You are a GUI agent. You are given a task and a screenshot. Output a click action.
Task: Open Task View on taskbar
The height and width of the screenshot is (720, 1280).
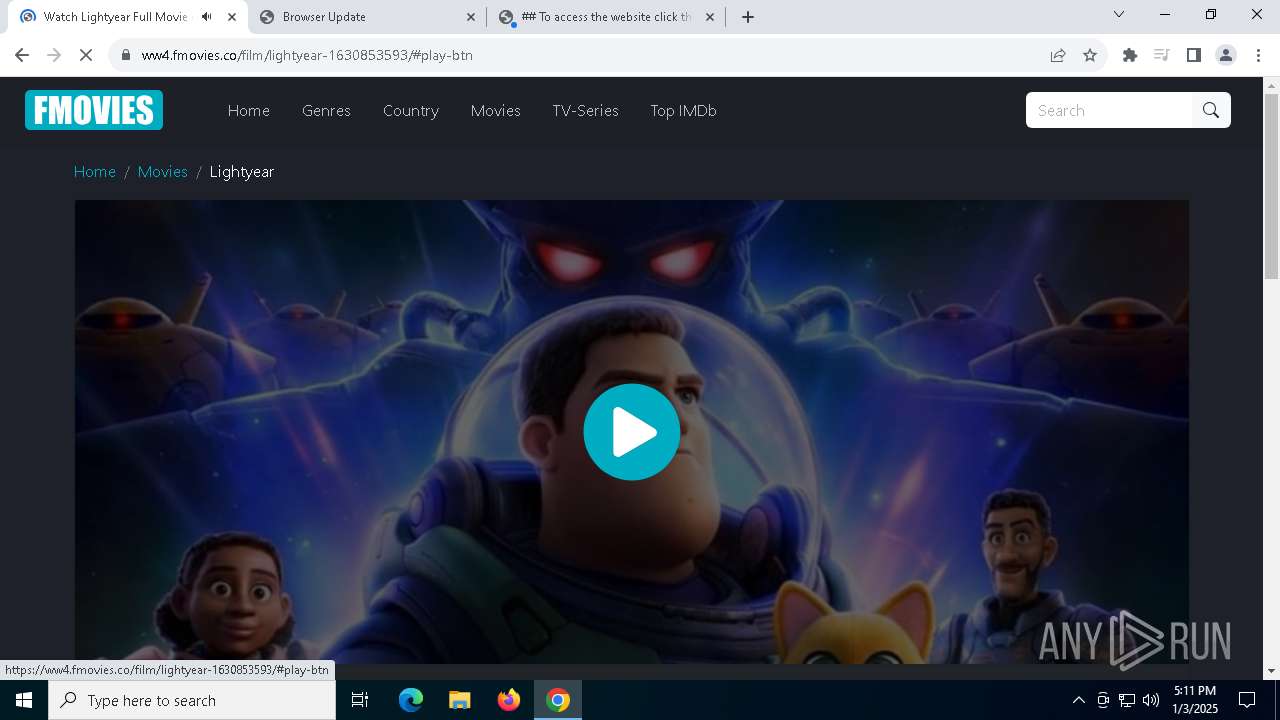(x=360, y=700)
